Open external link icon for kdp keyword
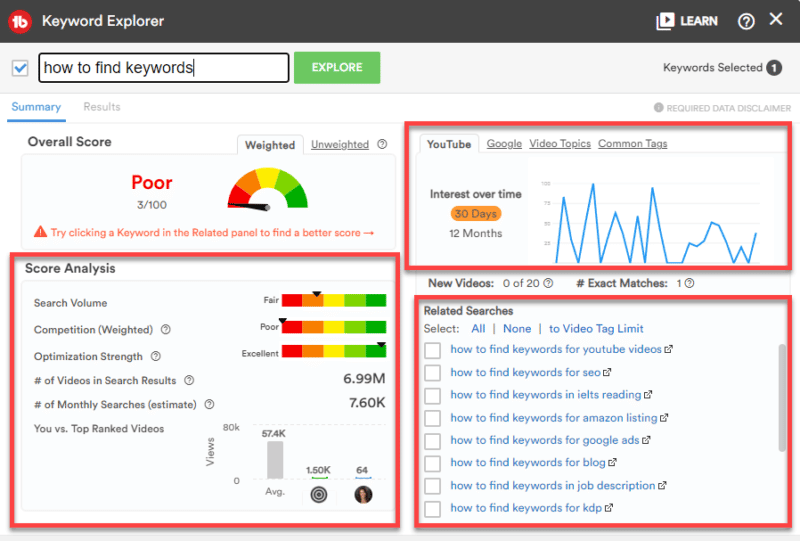This screenshot has height=541, width=800. click(609, 508)
